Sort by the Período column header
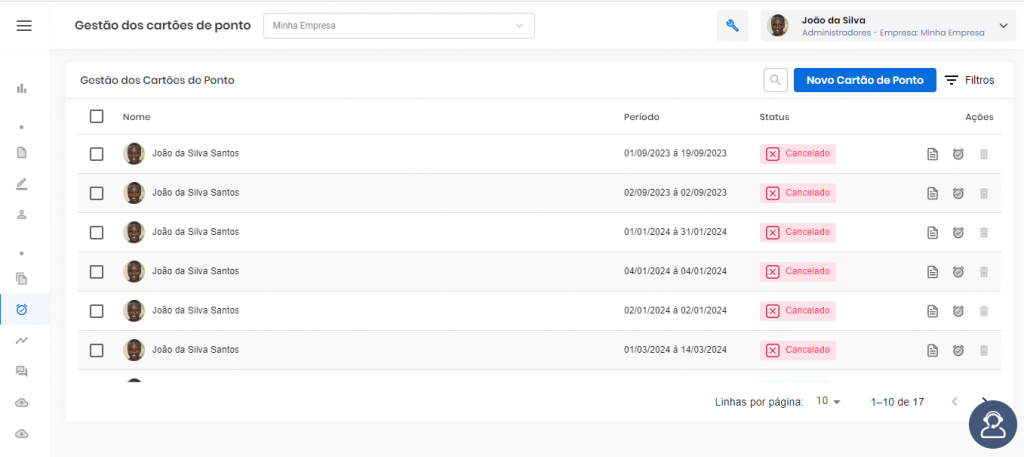Viewport: 1024px width, 457px height. click(641, 117)
